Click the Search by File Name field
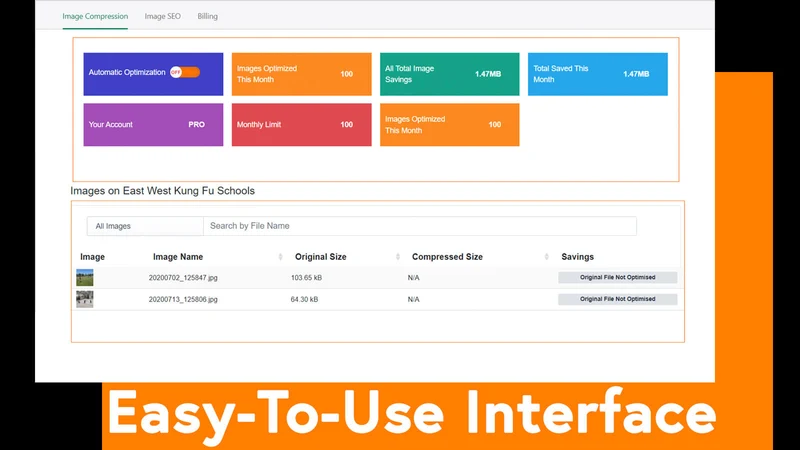Screen dimensions: 800x450 (x=419, y=226)
